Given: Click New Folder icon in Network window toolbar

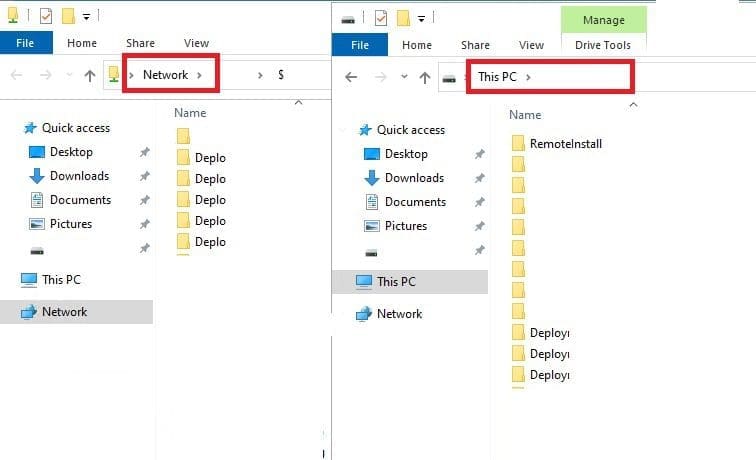Looking at the screenshot, I should click(x=68, y=16).
